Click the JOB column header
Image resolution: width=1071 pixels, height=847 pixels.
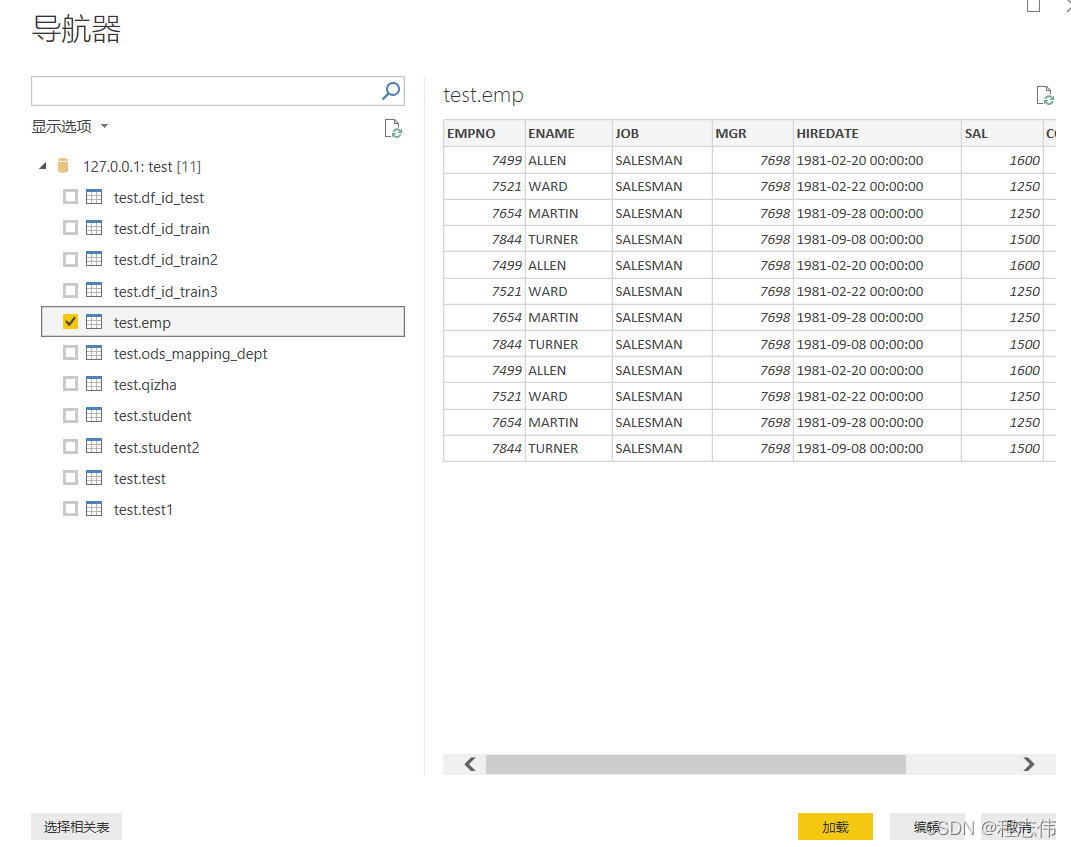(662, 133)
